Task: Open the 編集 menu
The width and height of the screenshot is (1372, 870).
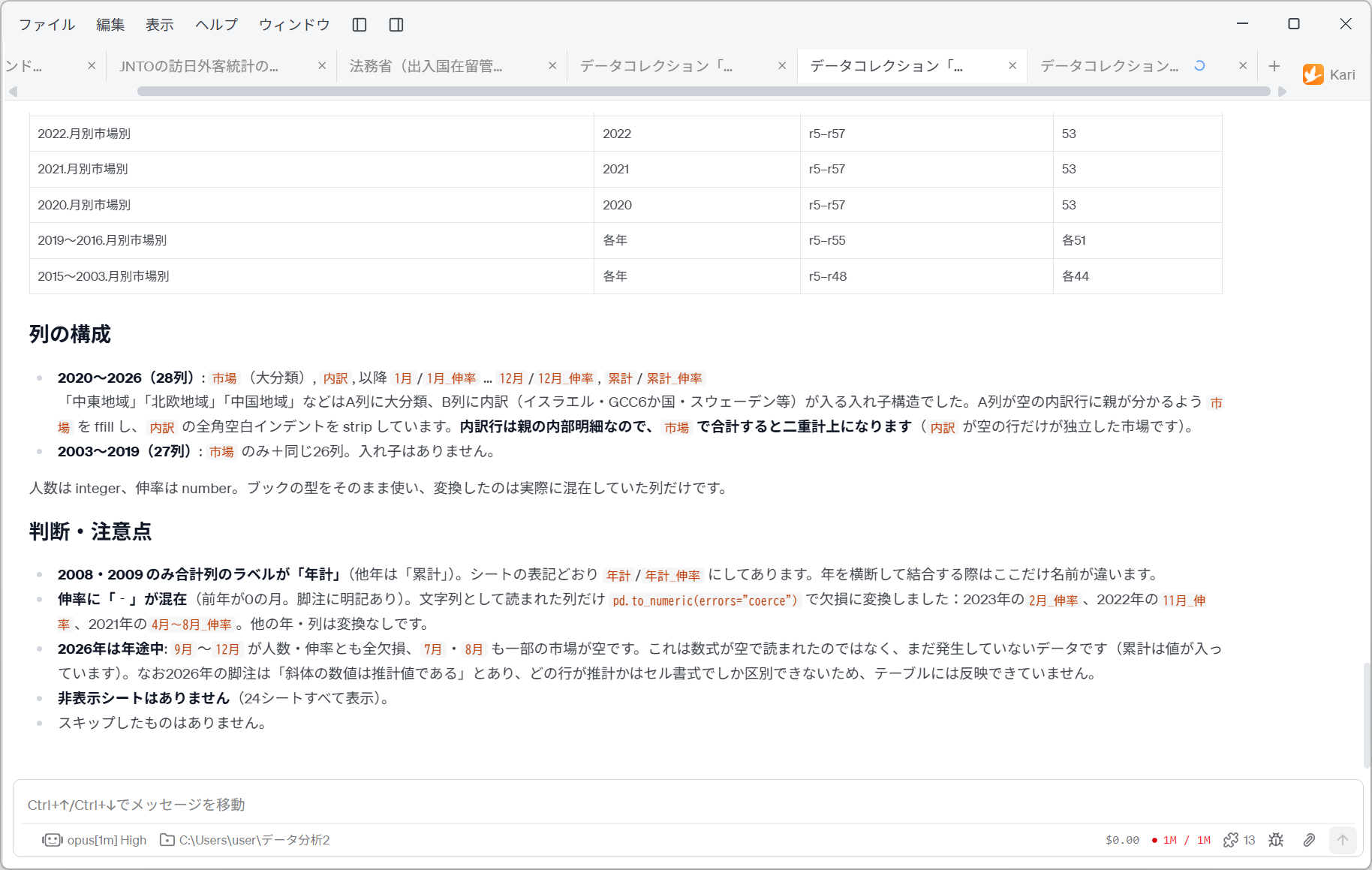Action: 110,25
